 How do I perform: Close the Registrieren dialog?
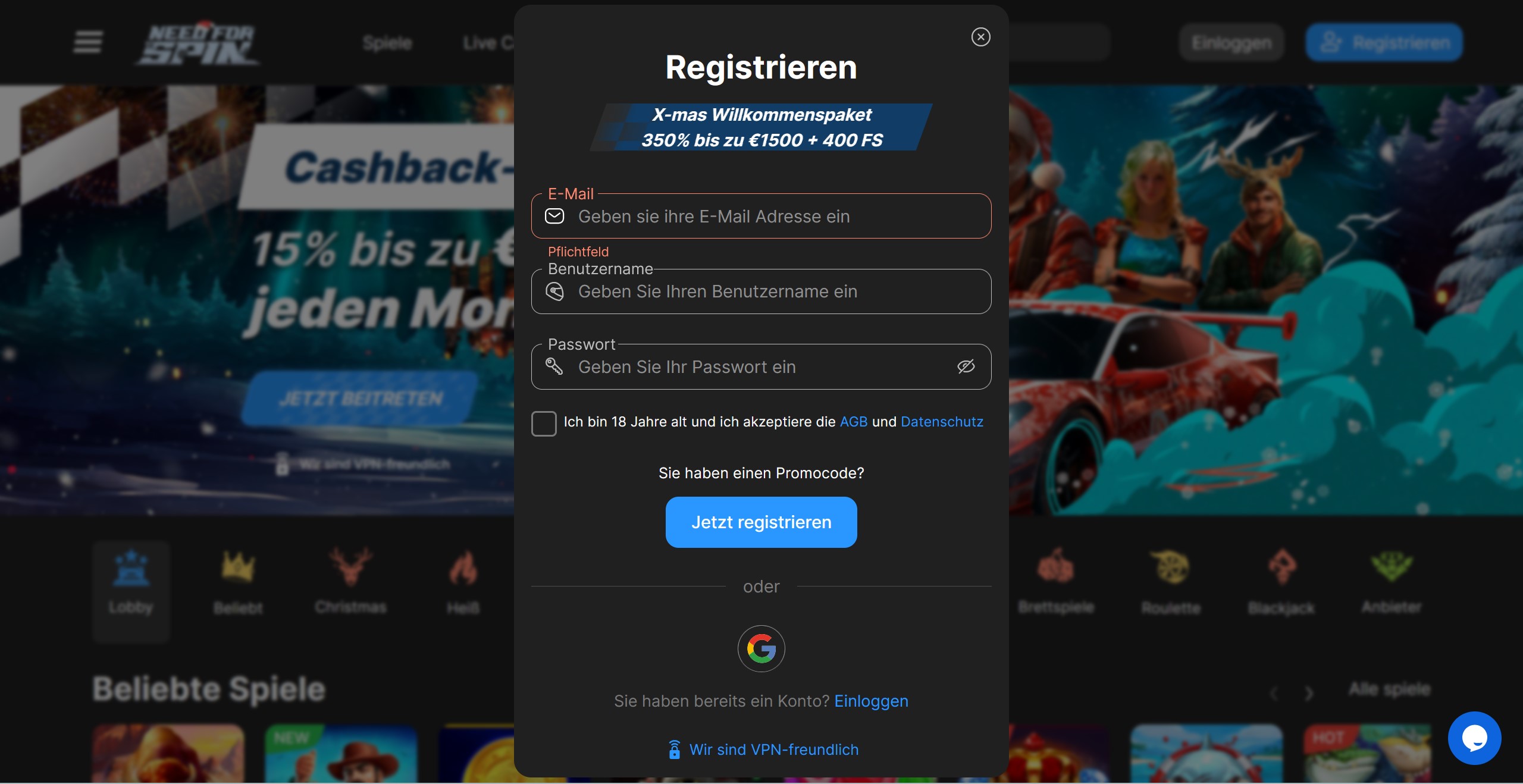(x=980, y=37)
